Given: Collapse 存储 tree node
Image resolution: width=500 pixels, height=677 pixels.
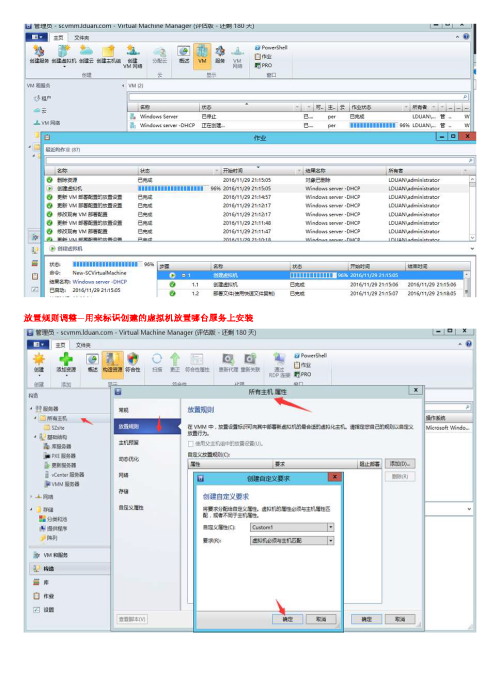Looking at the screenshot, I should coord(32,509).
